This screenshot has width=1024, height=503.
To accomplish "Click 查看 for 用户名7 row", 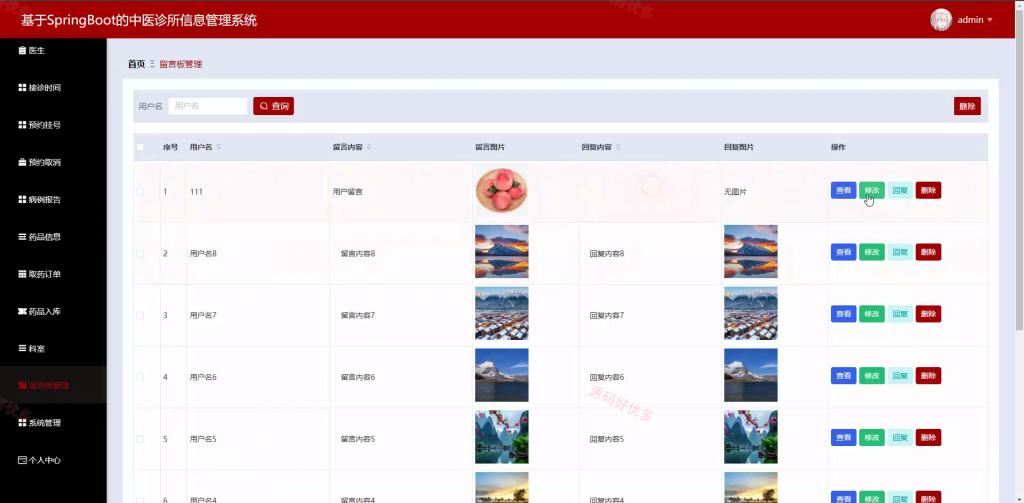I will (x=843, y=314).
